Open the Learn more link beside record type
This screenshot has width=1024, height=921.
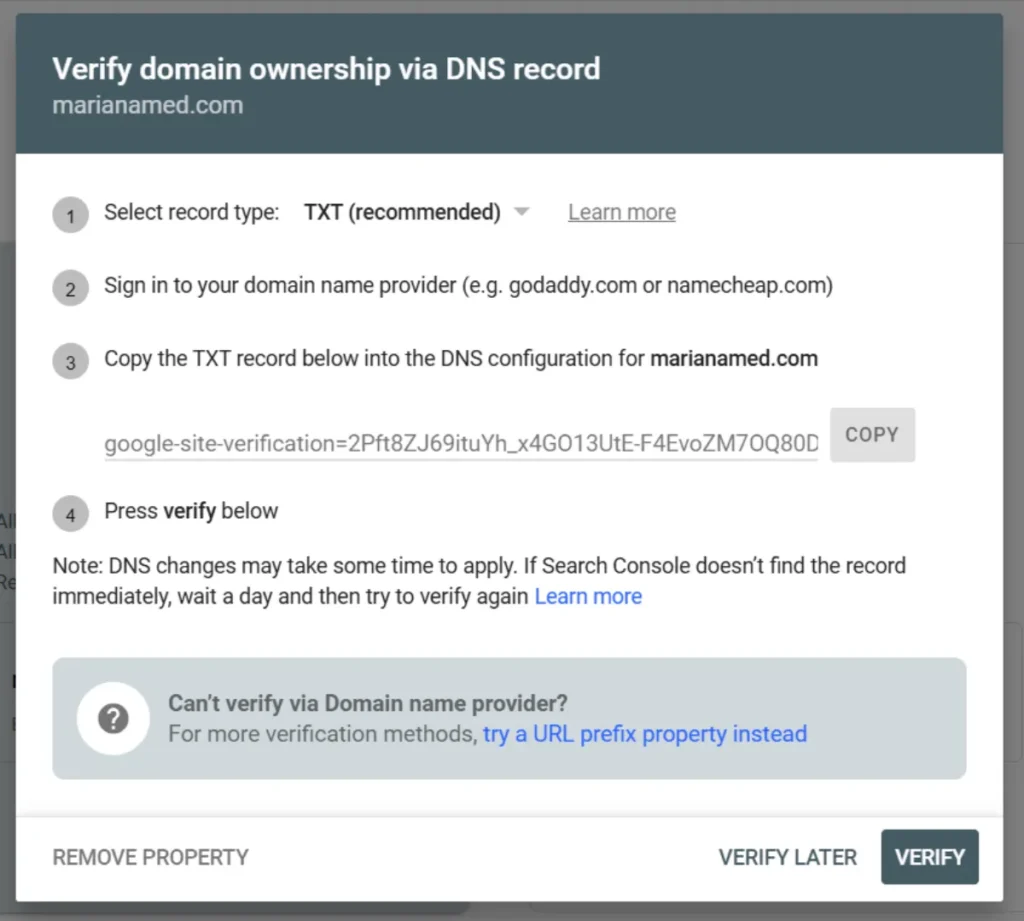pos(621,211)
